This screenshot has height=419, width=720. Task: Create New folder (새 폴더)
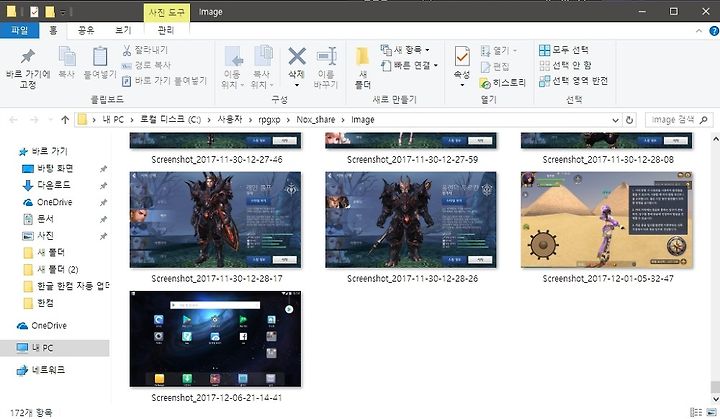pos(362,67)
